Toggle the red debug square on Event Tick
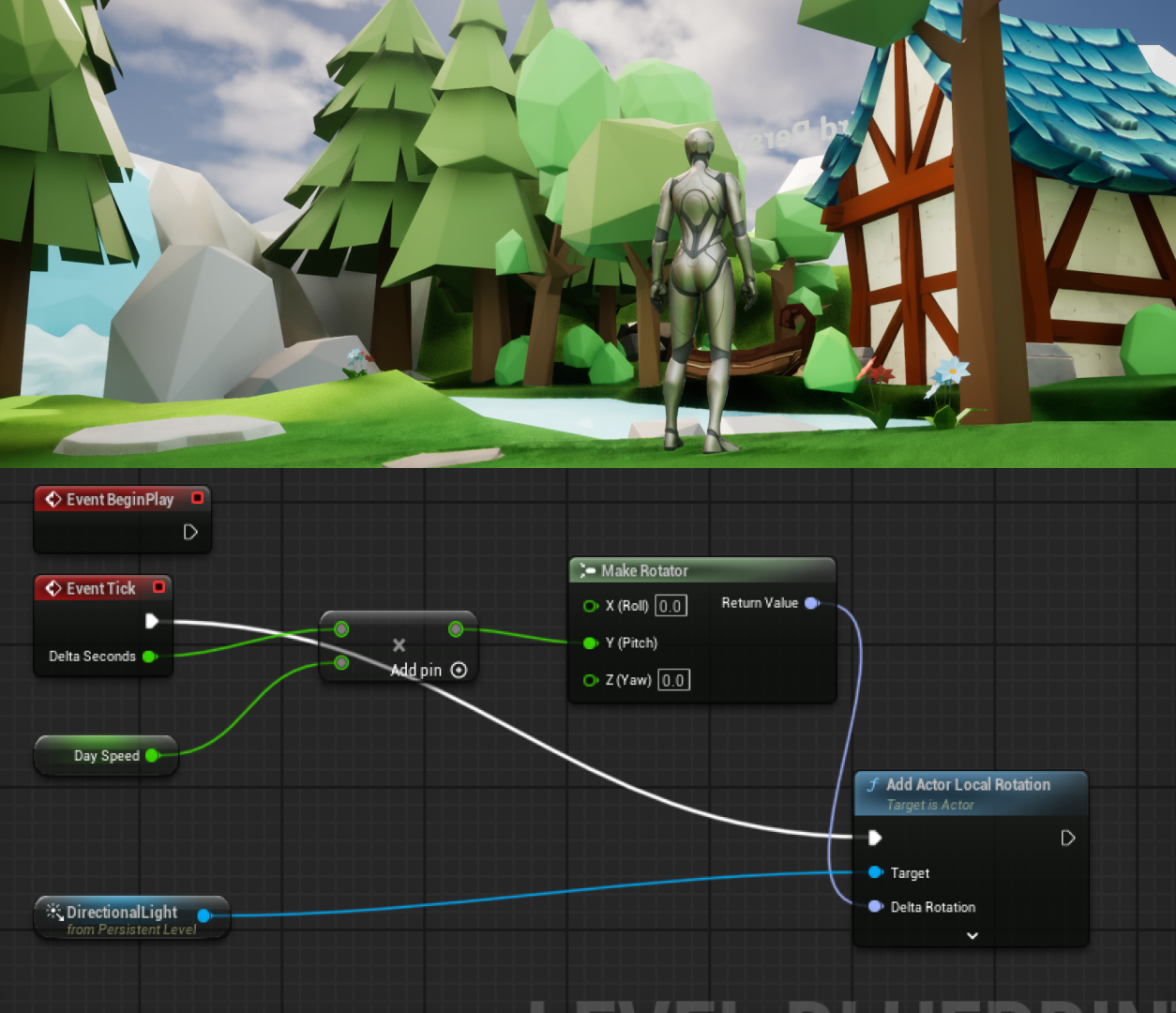This screenshot has height=1013, width=1176. tap(159, 588)
